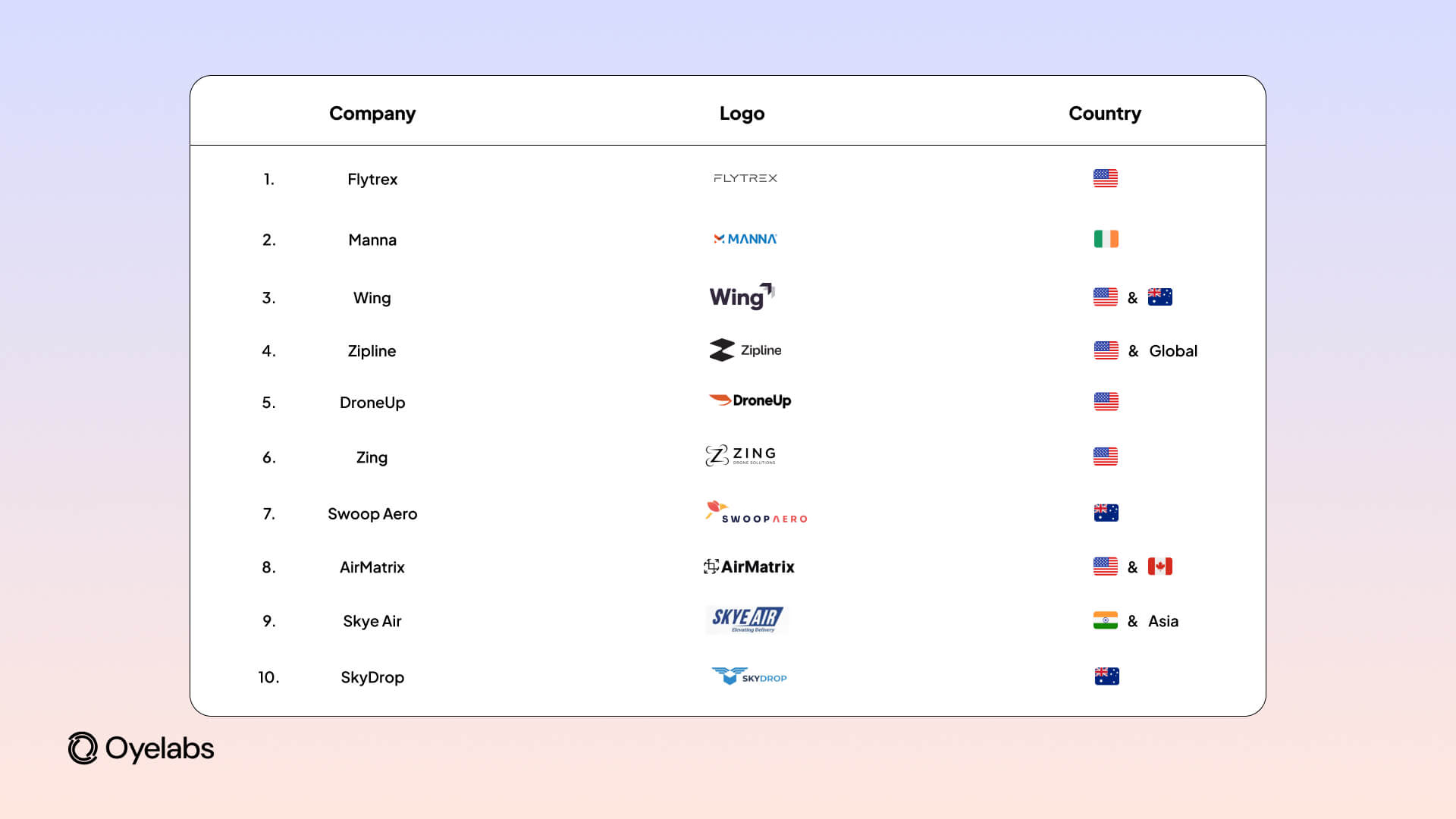Click the US flag in Flytrex row
1456x819 pixels.
[1106, 178]
